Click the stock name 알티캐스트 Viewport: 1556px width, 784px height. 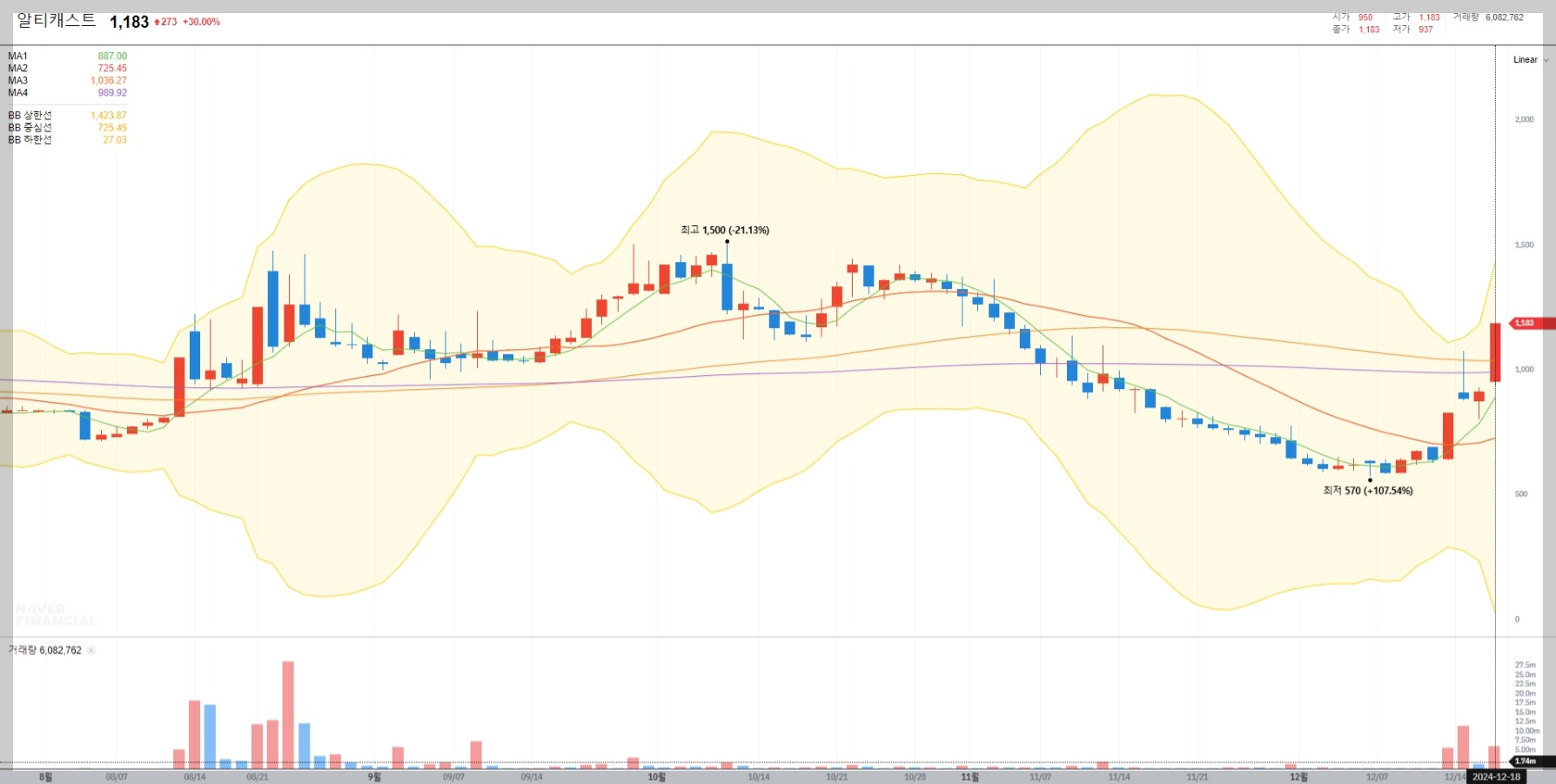click(x=57, y=20)
